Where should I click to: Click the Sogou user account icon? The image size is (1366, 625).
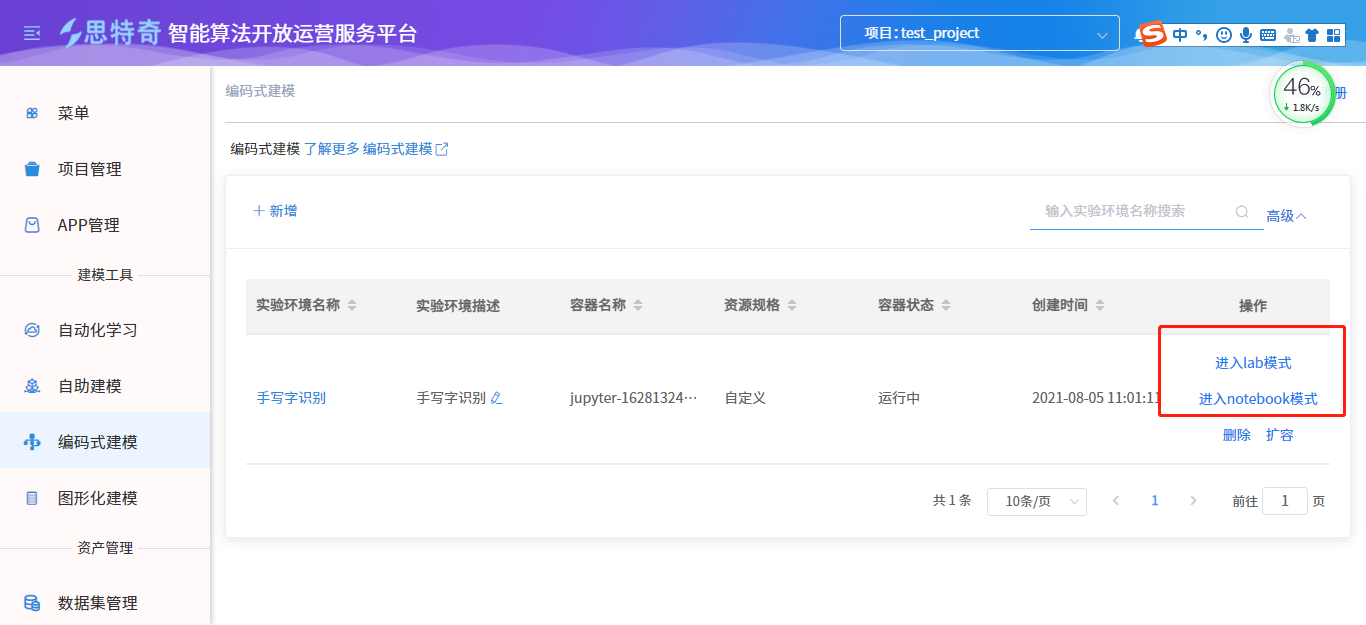pos(1290,35)
